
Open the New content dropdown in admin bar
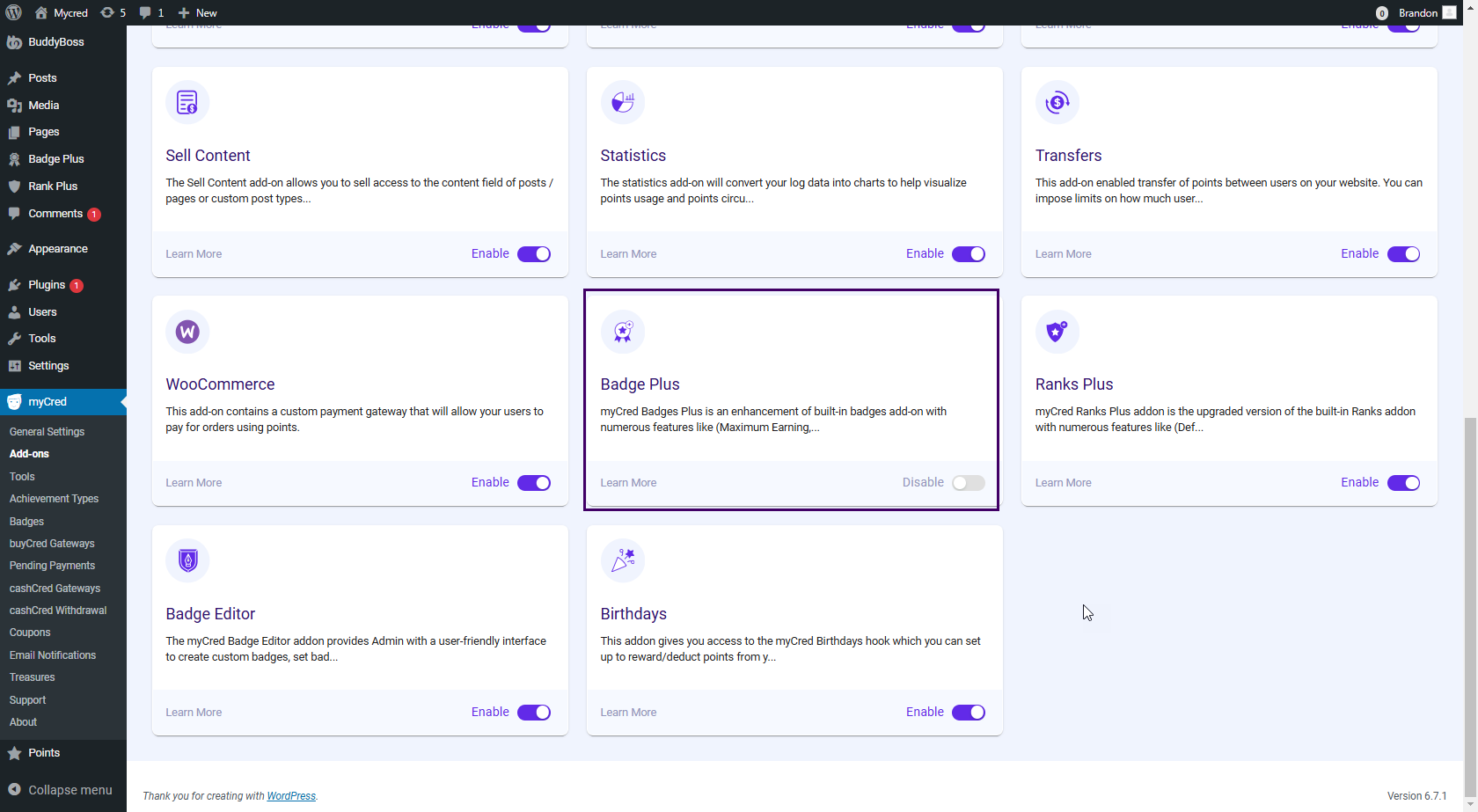198,12
